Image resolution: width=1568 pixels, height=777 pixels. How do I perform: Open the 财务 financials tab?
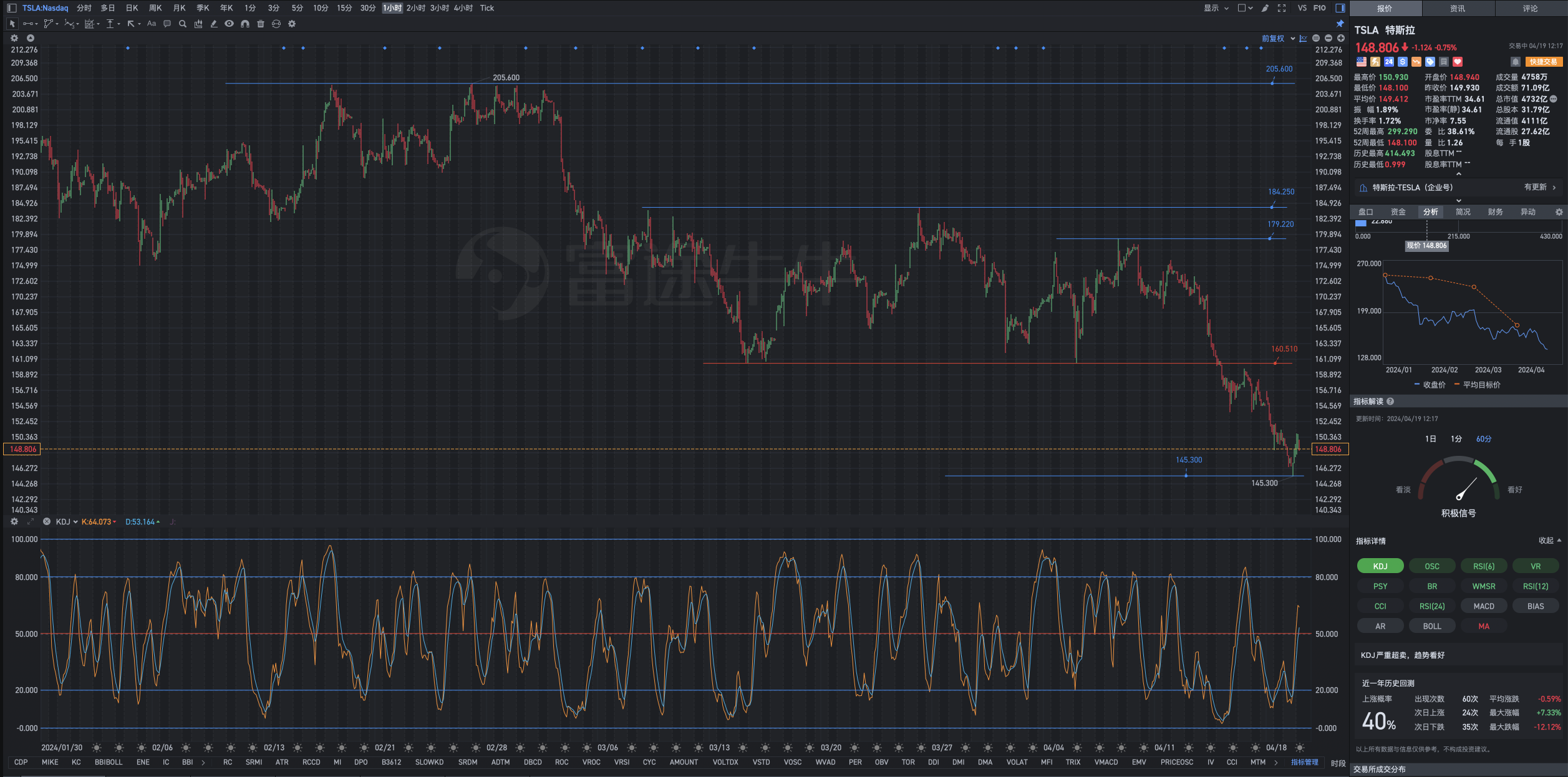(1496, 212)
